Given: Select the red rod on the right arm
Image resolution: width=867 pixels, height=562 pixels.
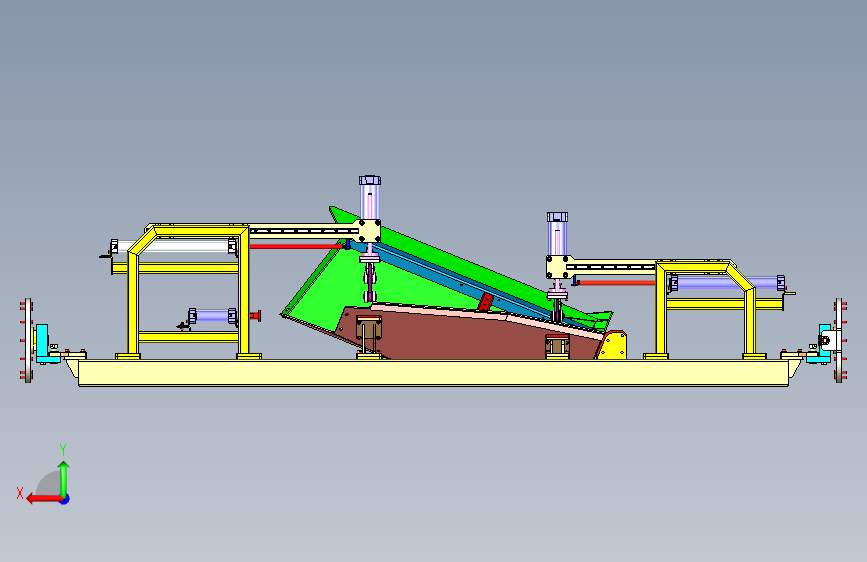Looking at the screenshot, I should point(617,283).
